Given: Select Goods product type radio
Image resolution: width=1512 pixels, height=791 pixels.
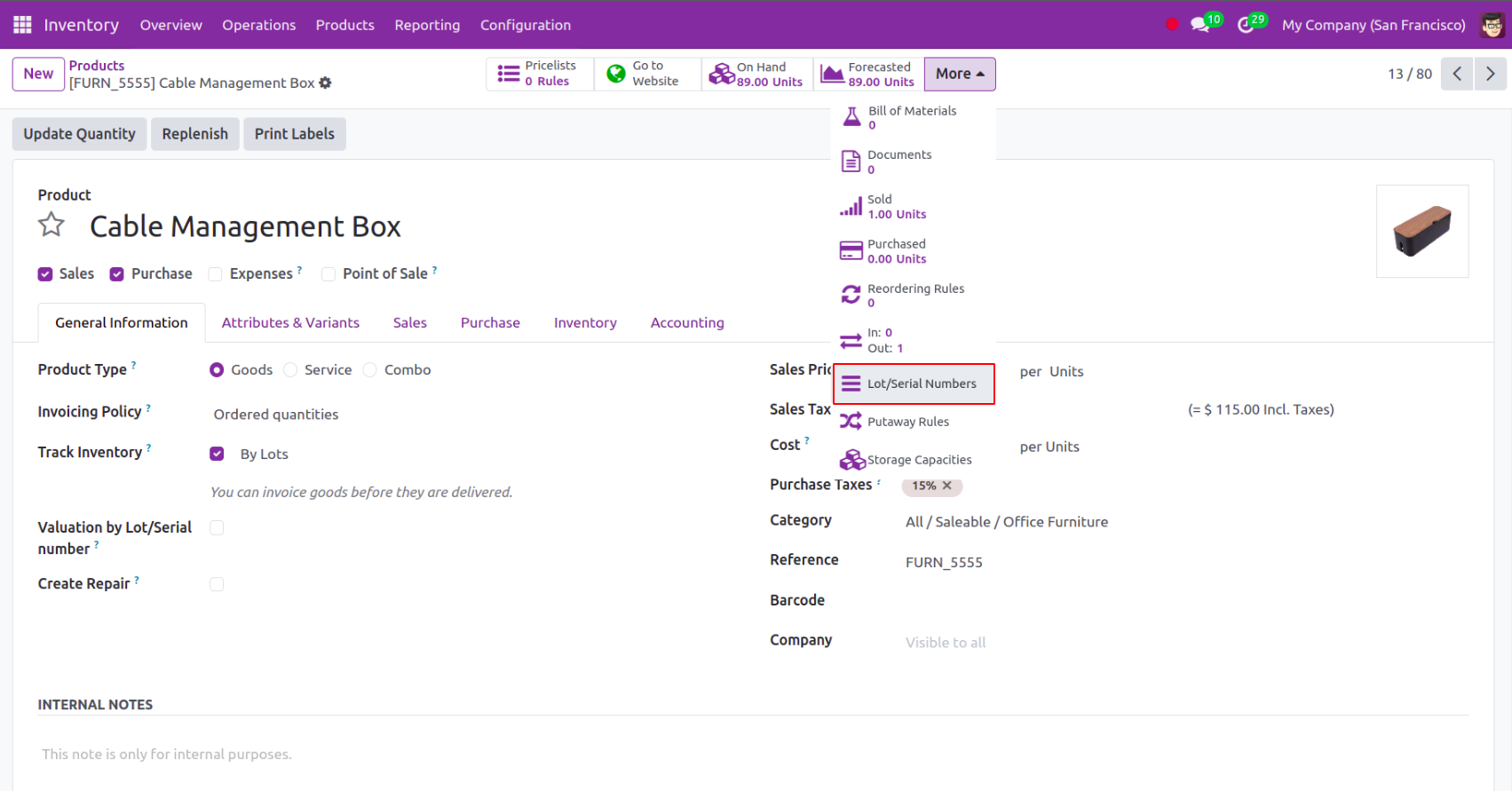Looking at the screenshot, I should (217, 370).
